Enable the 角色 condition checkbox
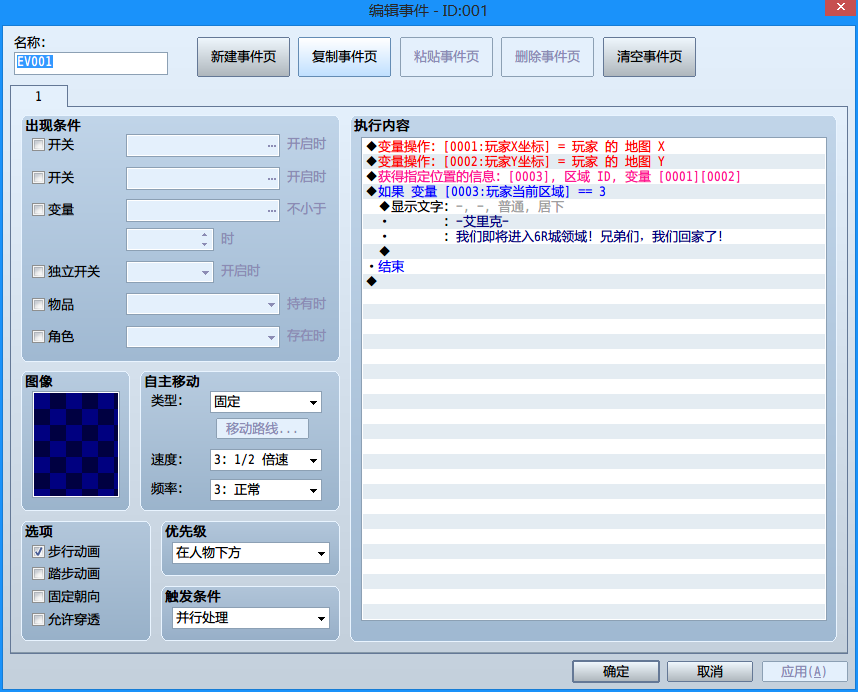The height and width of the screenshot is (692, 858). click(38, 336)
